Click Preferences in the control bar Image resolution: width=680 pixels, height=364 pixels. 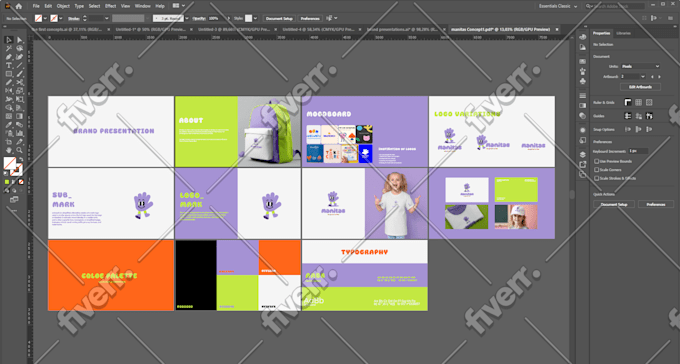click(310, 19)
